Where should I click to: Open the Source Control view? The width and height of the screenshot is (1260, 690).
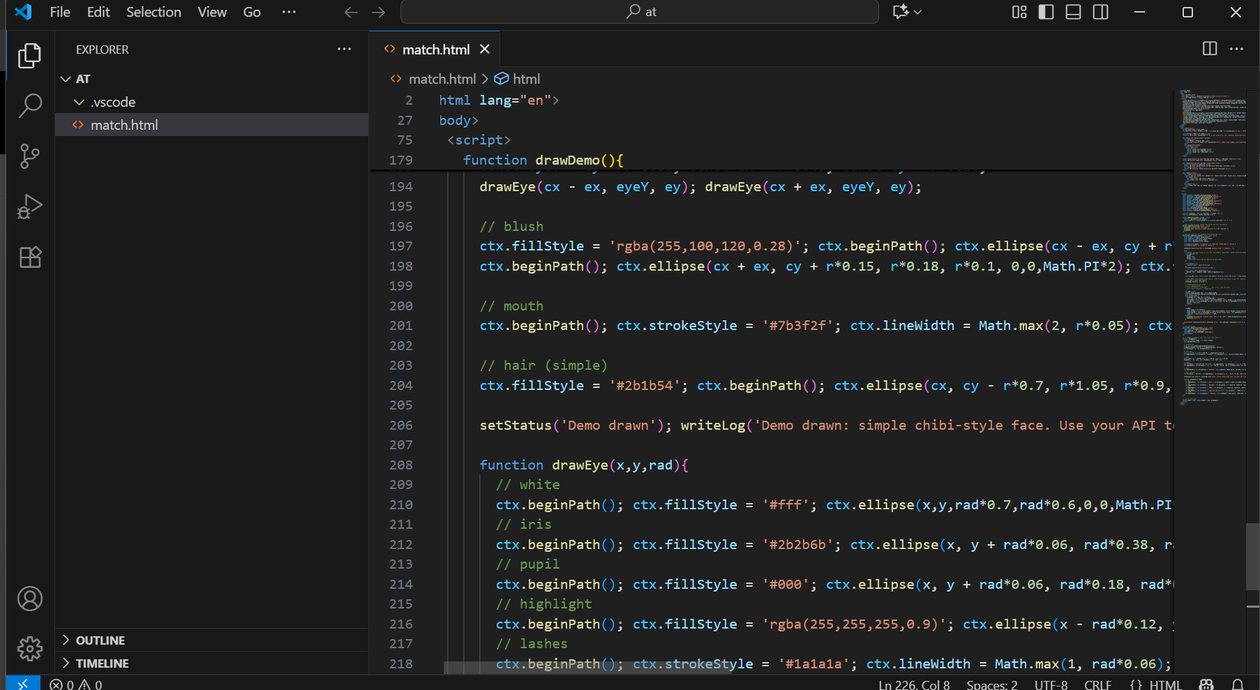tap(29, 156)
